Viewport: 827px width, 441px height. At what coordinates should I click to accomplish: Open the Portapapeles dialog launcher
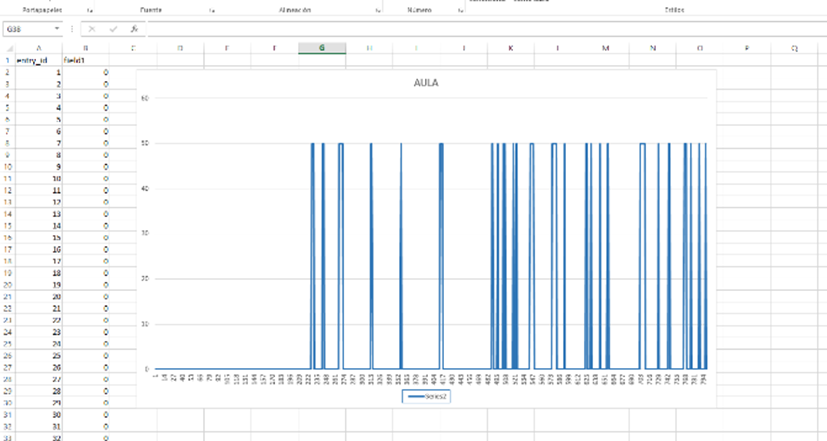(90, 10)
